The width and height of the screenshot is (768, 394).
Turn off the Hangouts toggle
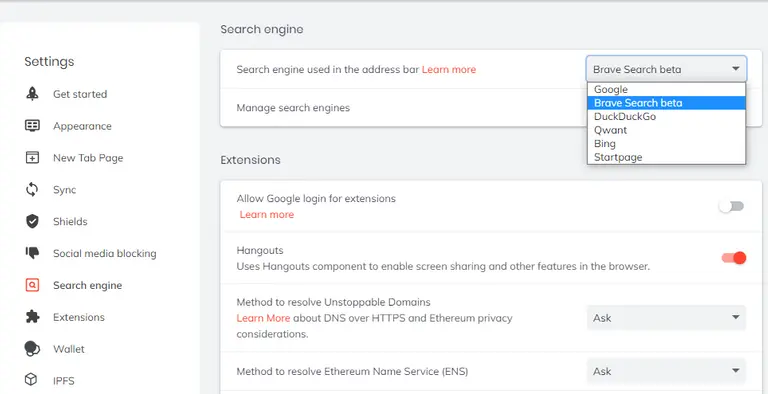click(733, 258)
